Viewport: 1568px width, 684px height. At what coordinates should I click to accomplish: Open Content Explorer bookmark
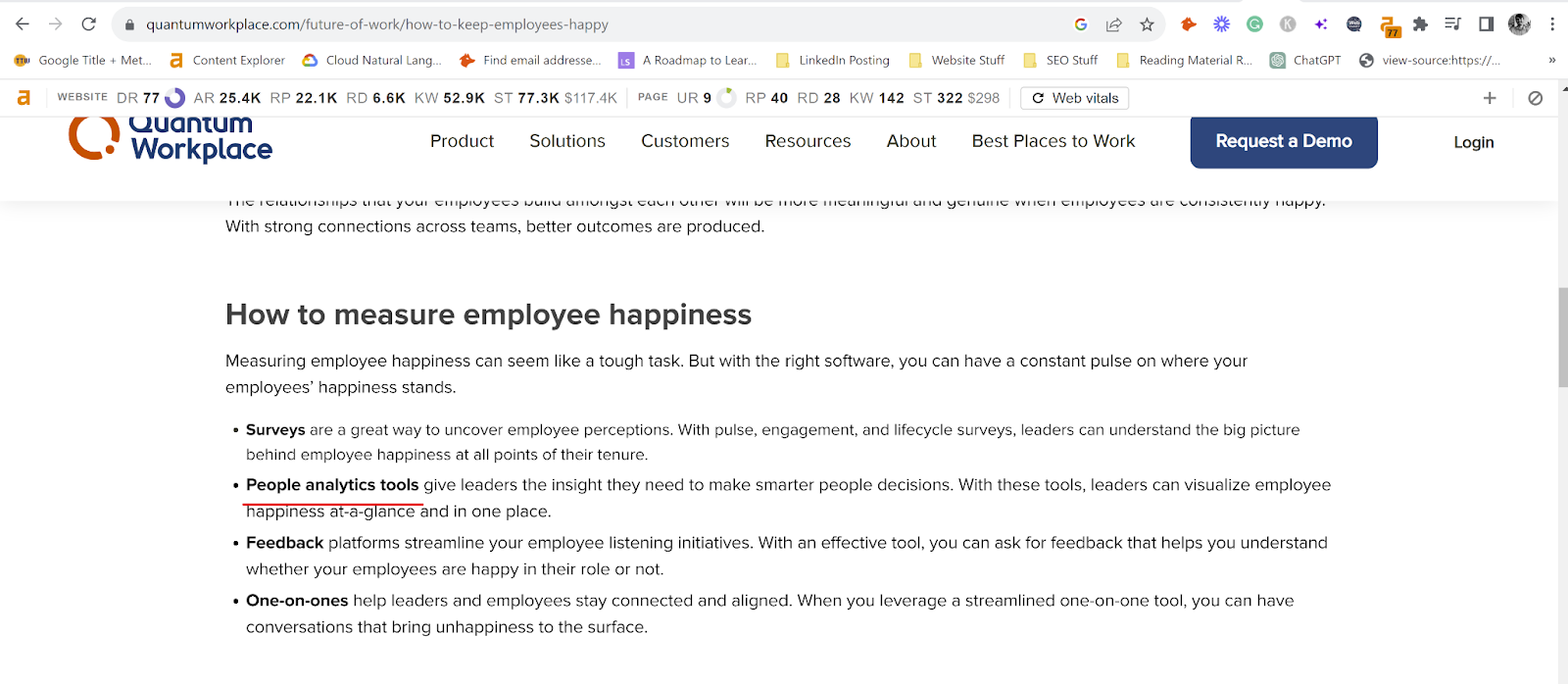pyautogui.click(x=227, y=61)
